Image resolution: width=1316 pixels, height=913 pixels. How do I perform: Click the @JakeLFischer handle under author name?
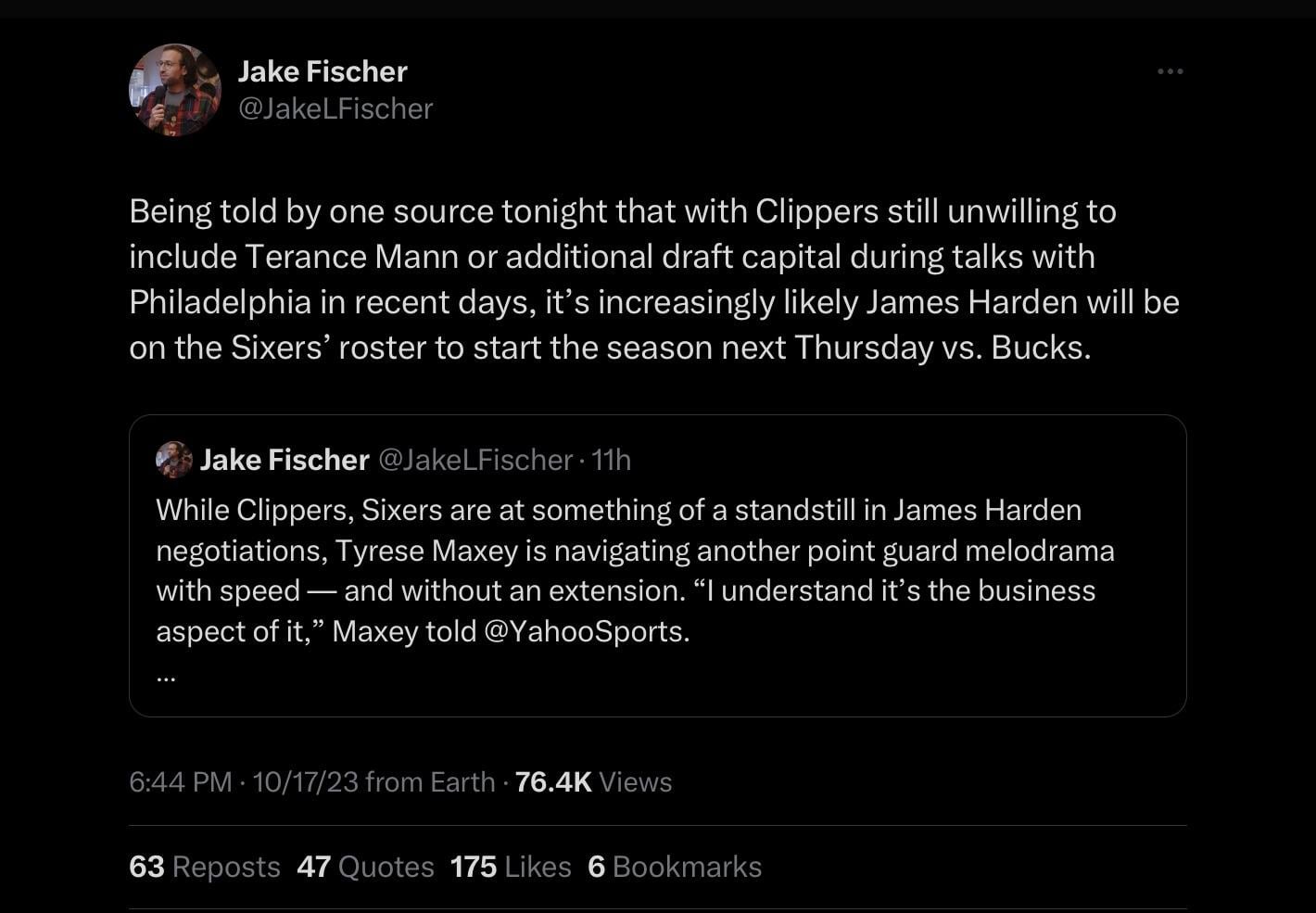(x=335, y=108)
